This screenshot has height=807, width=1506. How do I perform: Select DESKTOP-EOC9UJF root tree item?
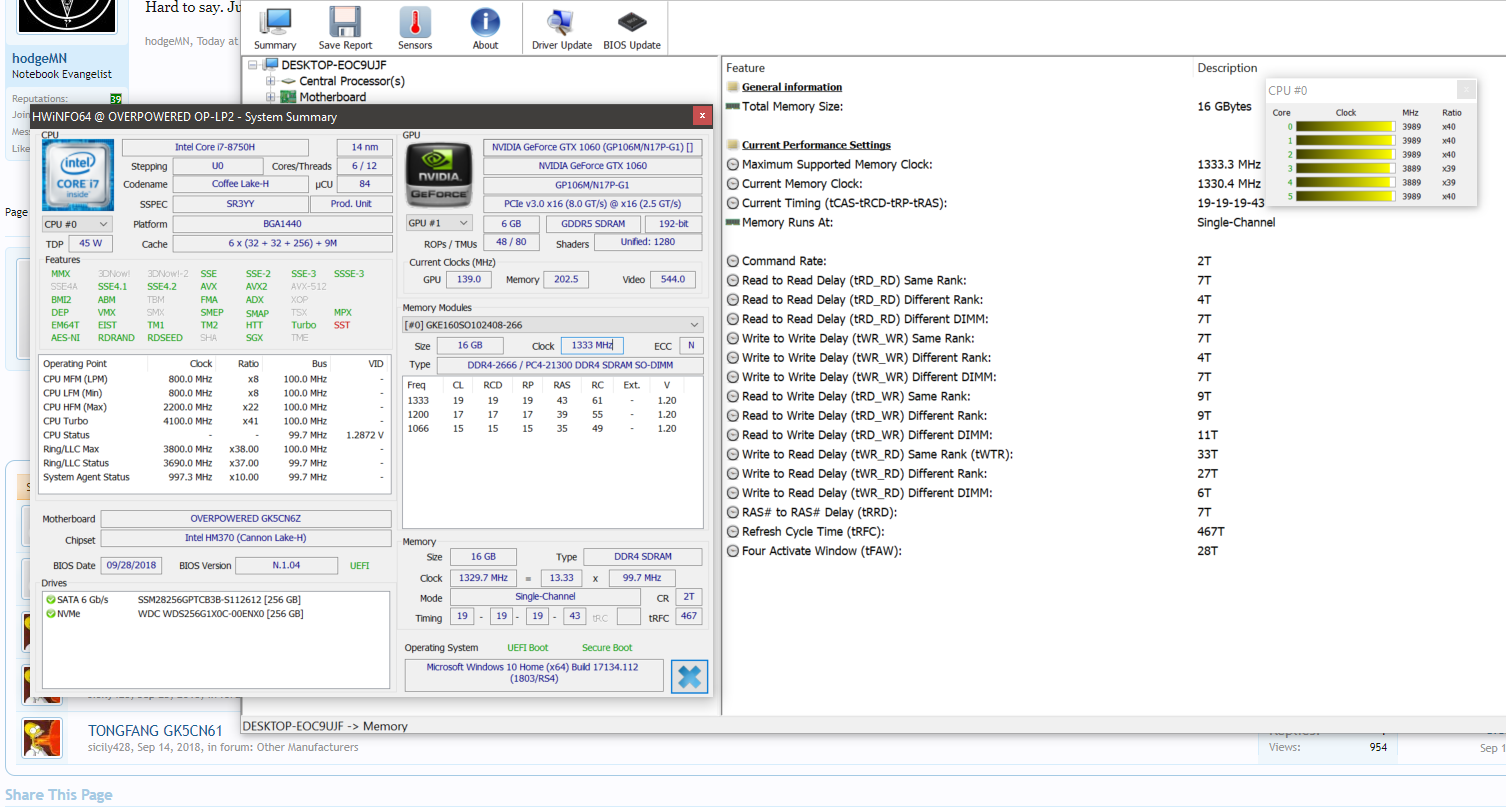click(334, 65)
